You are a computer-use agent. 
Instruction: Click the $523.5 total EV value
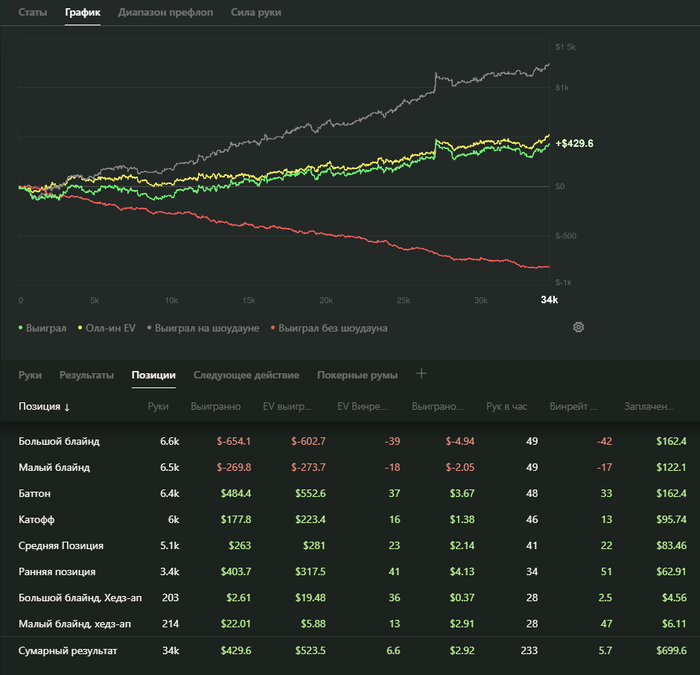tap(310, 651)
